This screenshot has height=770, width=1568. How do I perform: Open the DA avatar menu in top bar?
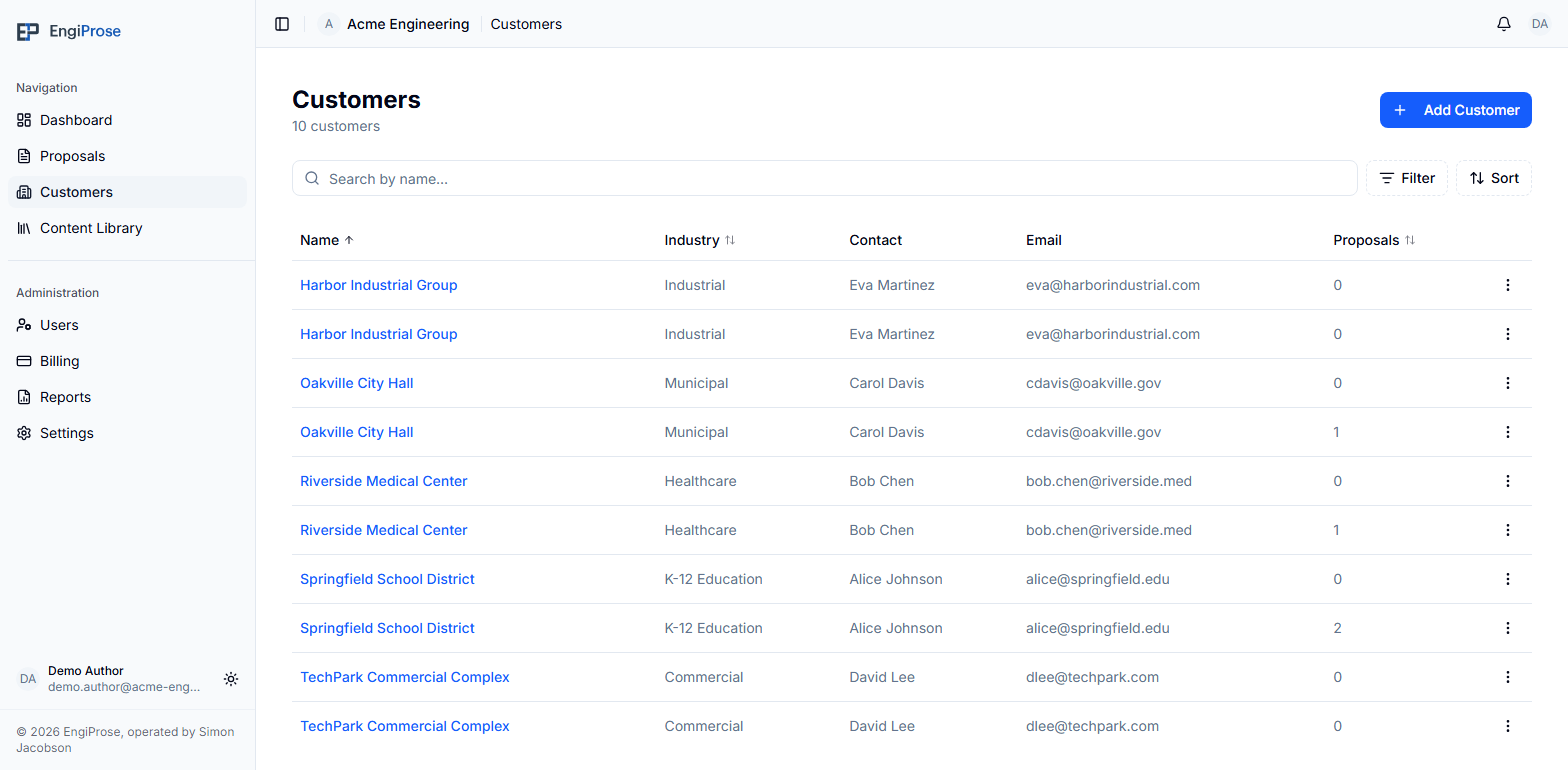tap(1540, 24)
